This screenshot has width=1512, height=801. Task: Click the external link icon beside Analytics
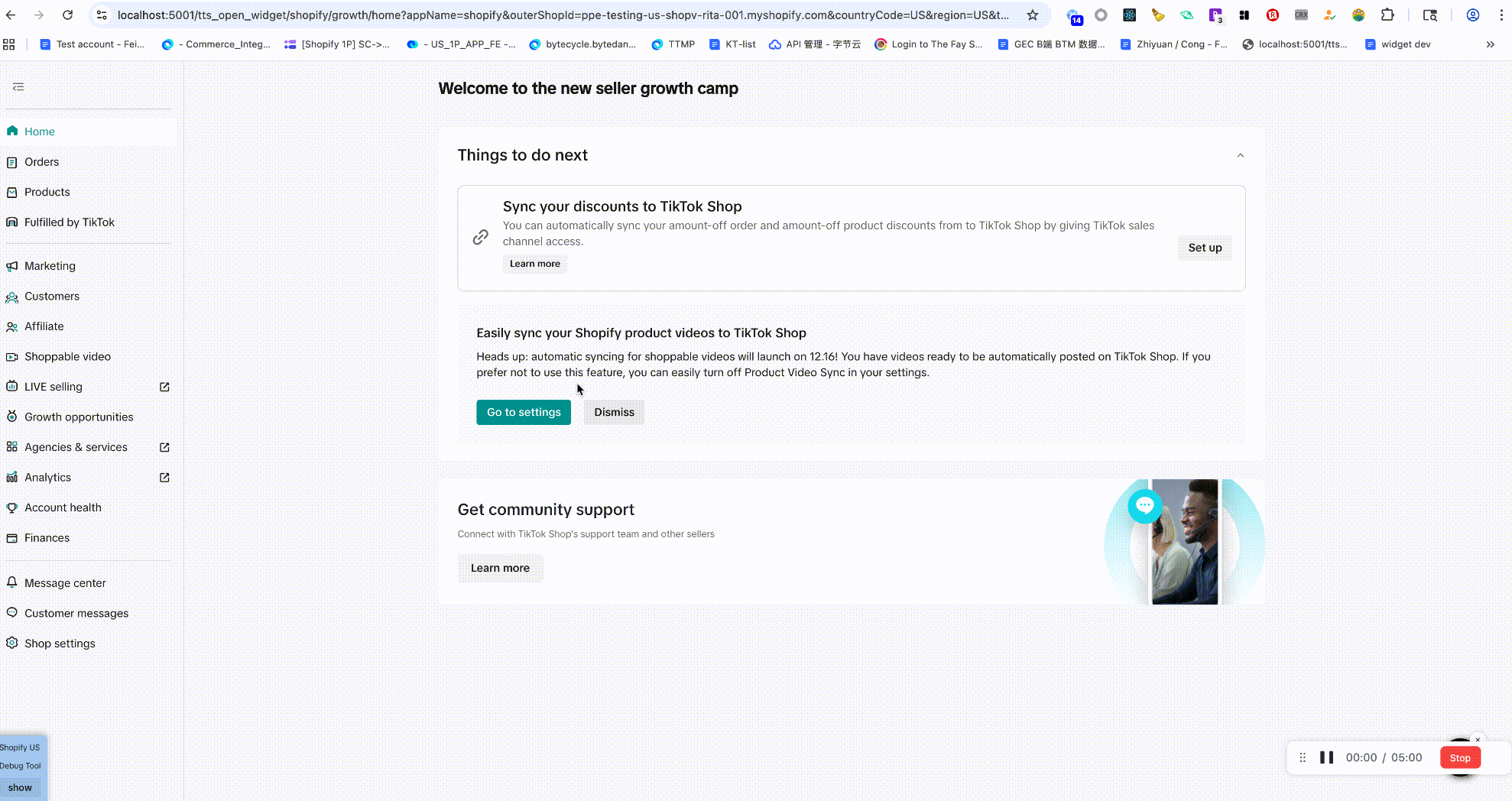[164, 478]
